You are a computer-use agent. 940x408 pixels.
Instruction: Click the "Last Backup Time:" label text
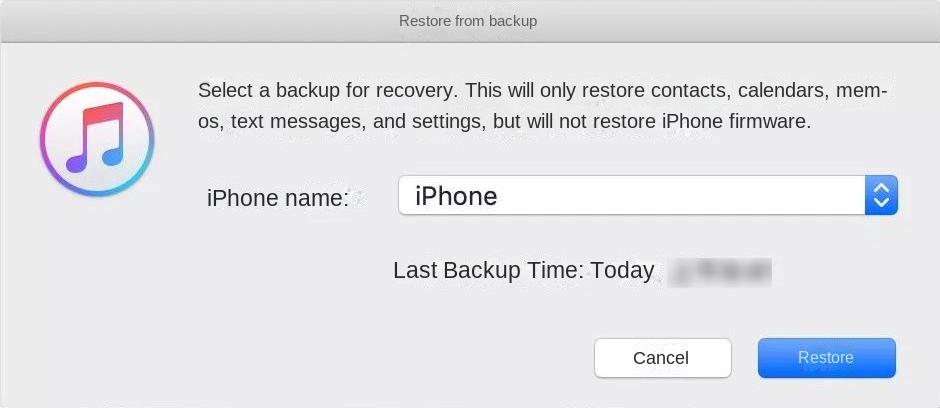tap(488, 270)
